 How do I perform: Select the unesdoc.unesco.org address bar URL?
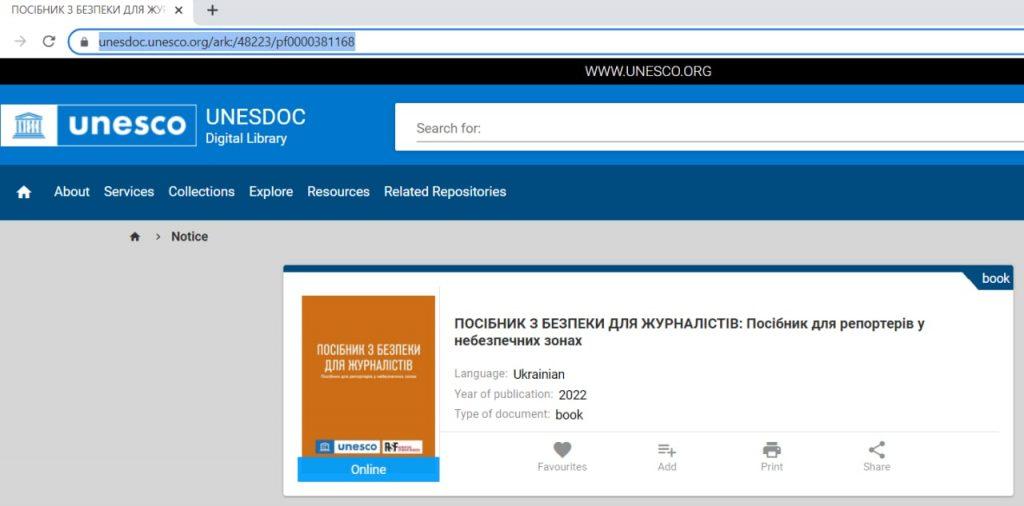[227, 42]
